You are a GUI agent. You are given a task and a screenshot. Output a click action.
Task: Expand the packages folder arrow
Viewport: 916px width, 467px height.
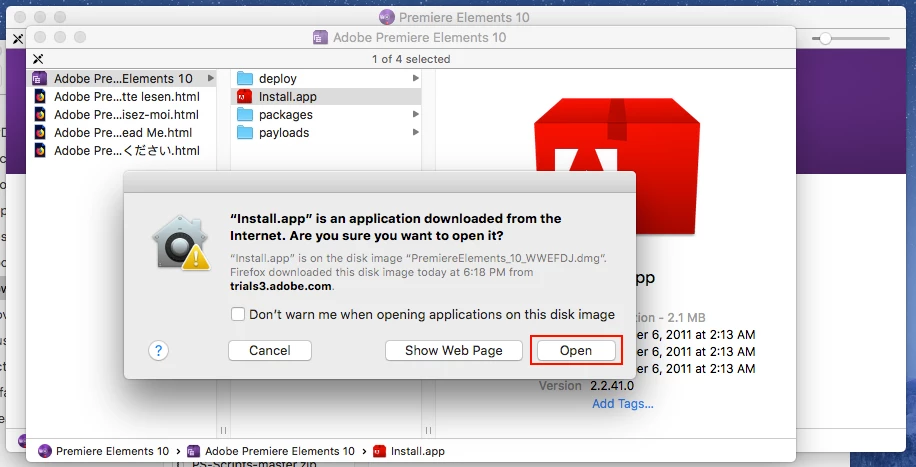pos(415,115)
